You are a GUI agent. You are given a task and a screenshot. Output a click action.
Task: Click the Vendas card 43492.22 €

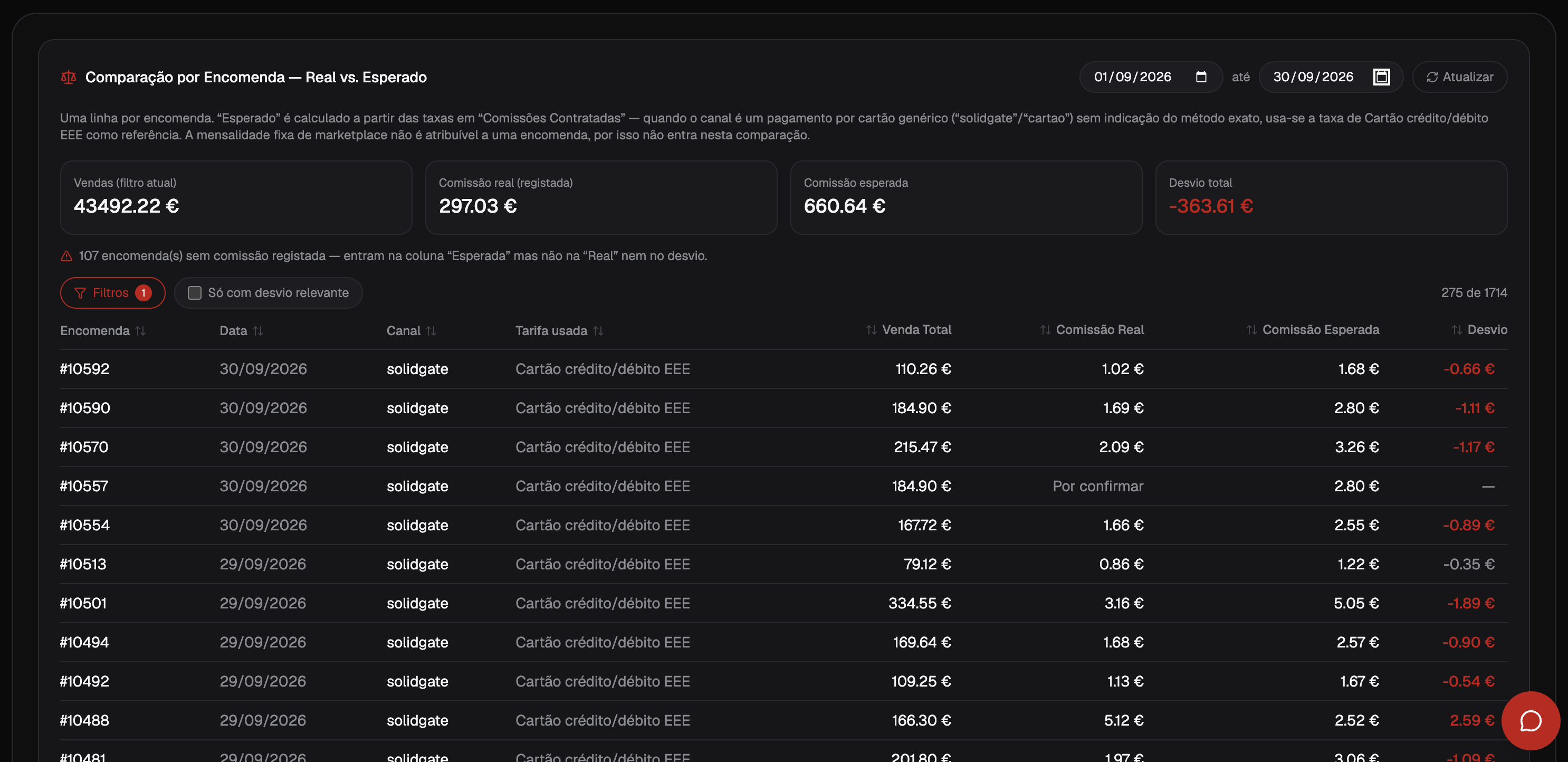[236, 197]
